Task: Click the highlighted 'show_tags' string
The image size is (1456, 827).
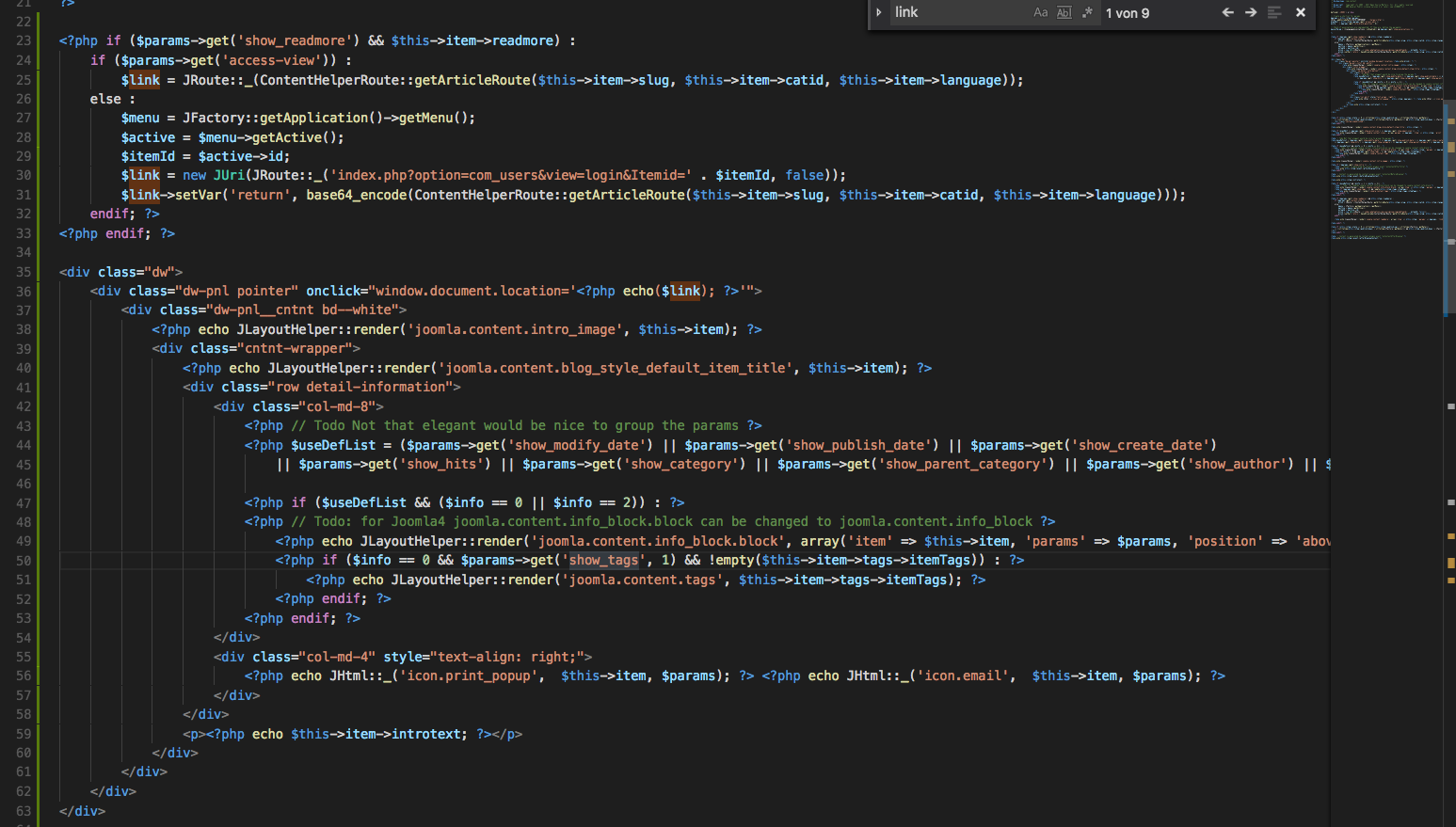Action: [603, 560]
